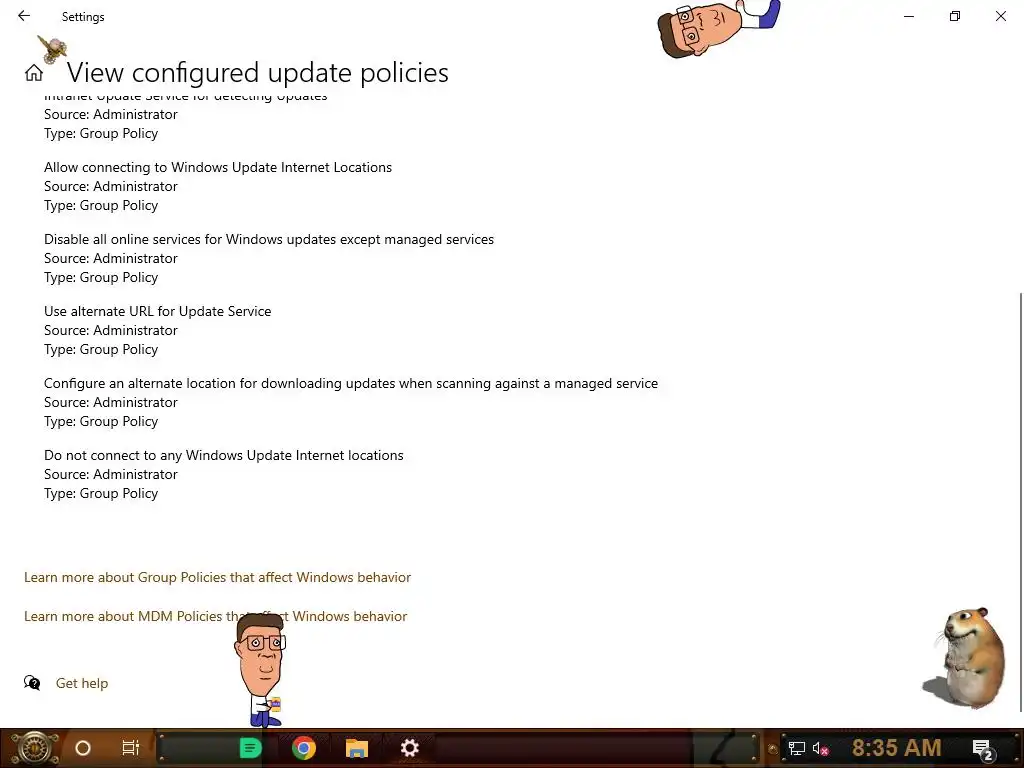Click the Get help chat bubble icon
Viewport: 1024px width, 768px height.
click(32, 683)
